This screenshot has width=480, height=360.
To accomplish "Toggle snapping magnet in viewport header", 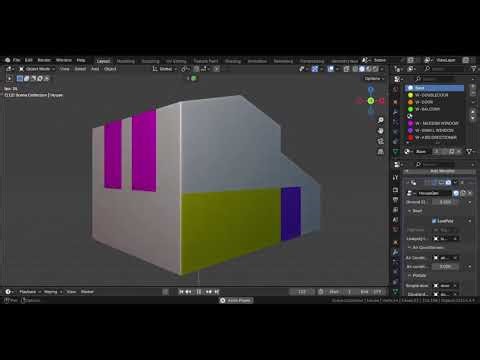I will pos(196,69).
